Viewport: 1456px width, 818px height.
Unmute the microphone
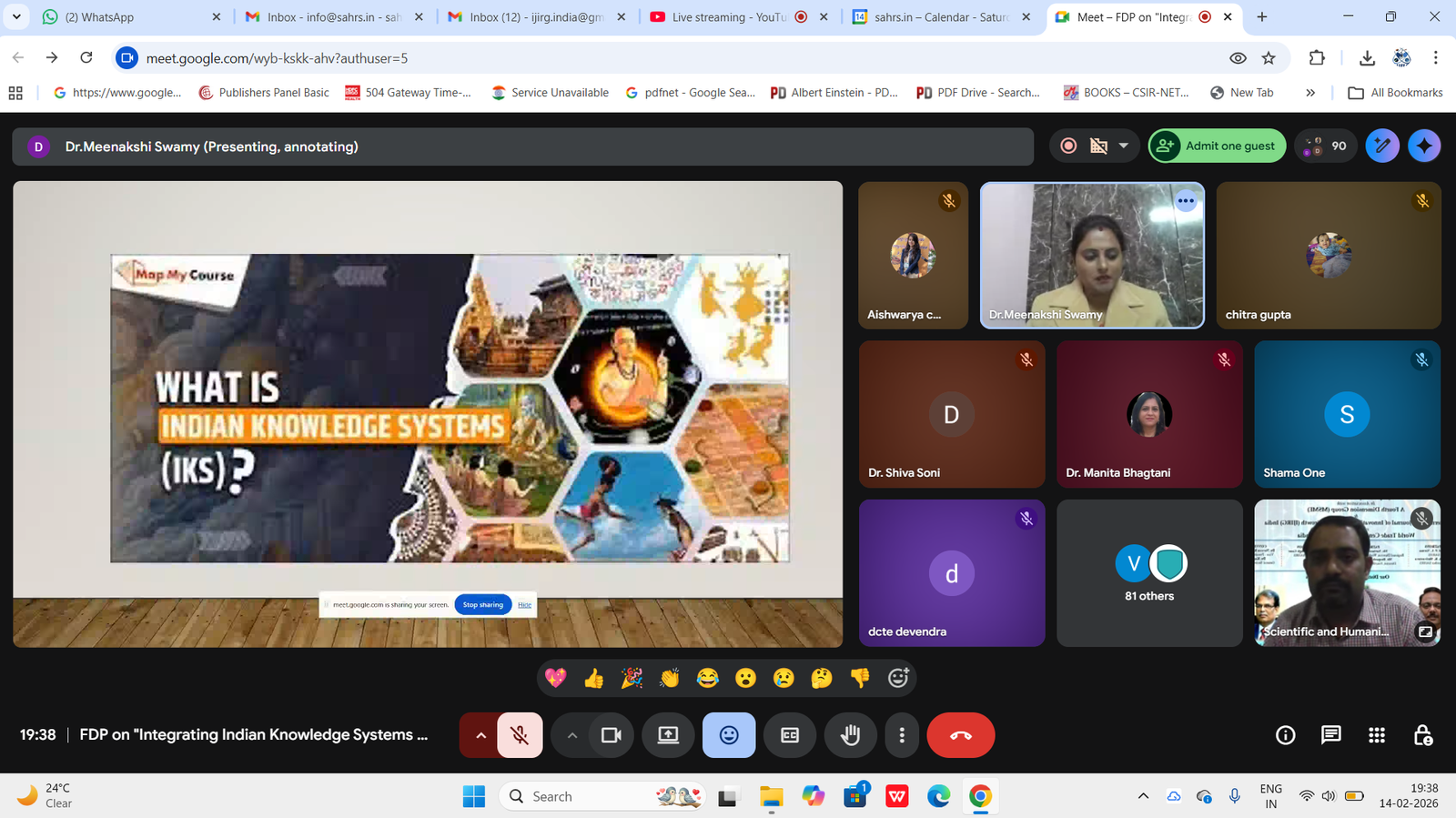pos(520,735)
